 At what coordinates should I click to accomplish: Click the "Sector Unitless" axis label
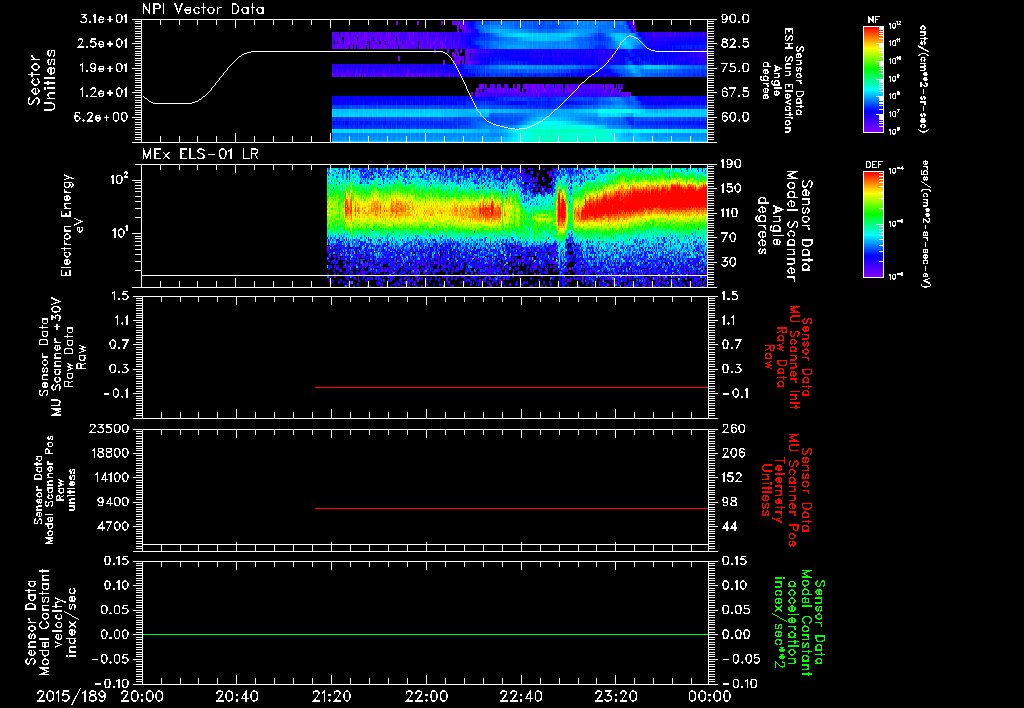(42, 80)
